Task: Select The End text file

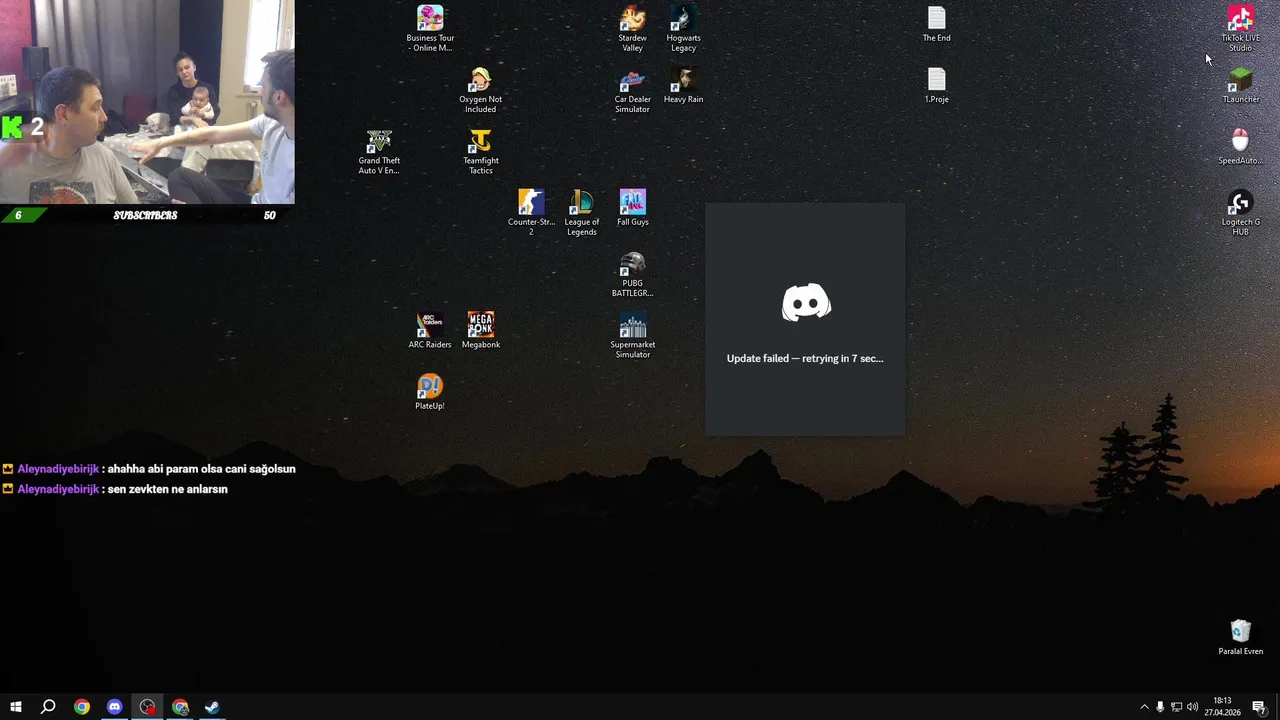Action: pyautogui.click(x=936, y=25)
